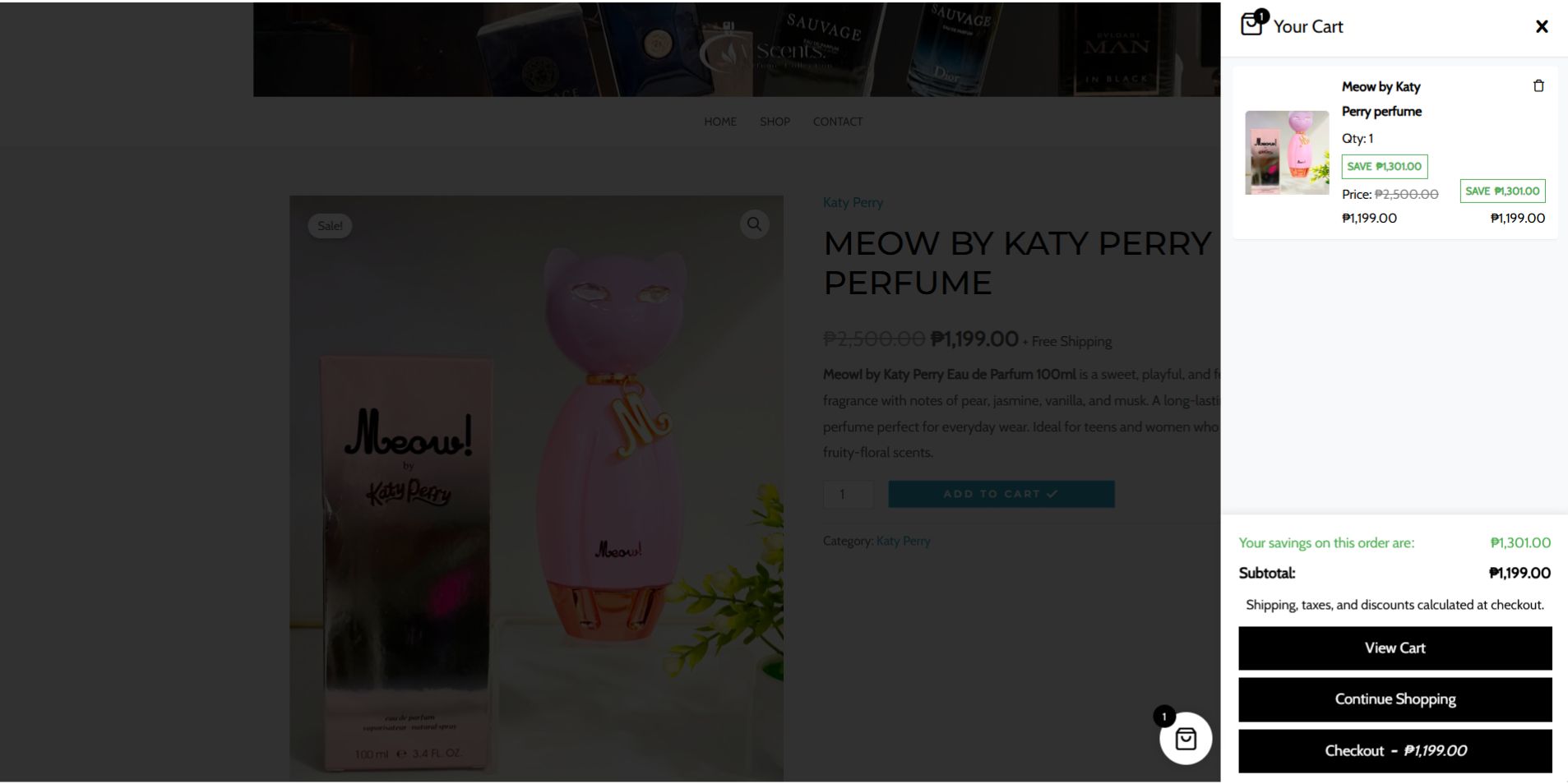The height and width of the screenshot is (784, 1568).
Task: Open the Scents logo in banner
Action: (x=766, y=53)
